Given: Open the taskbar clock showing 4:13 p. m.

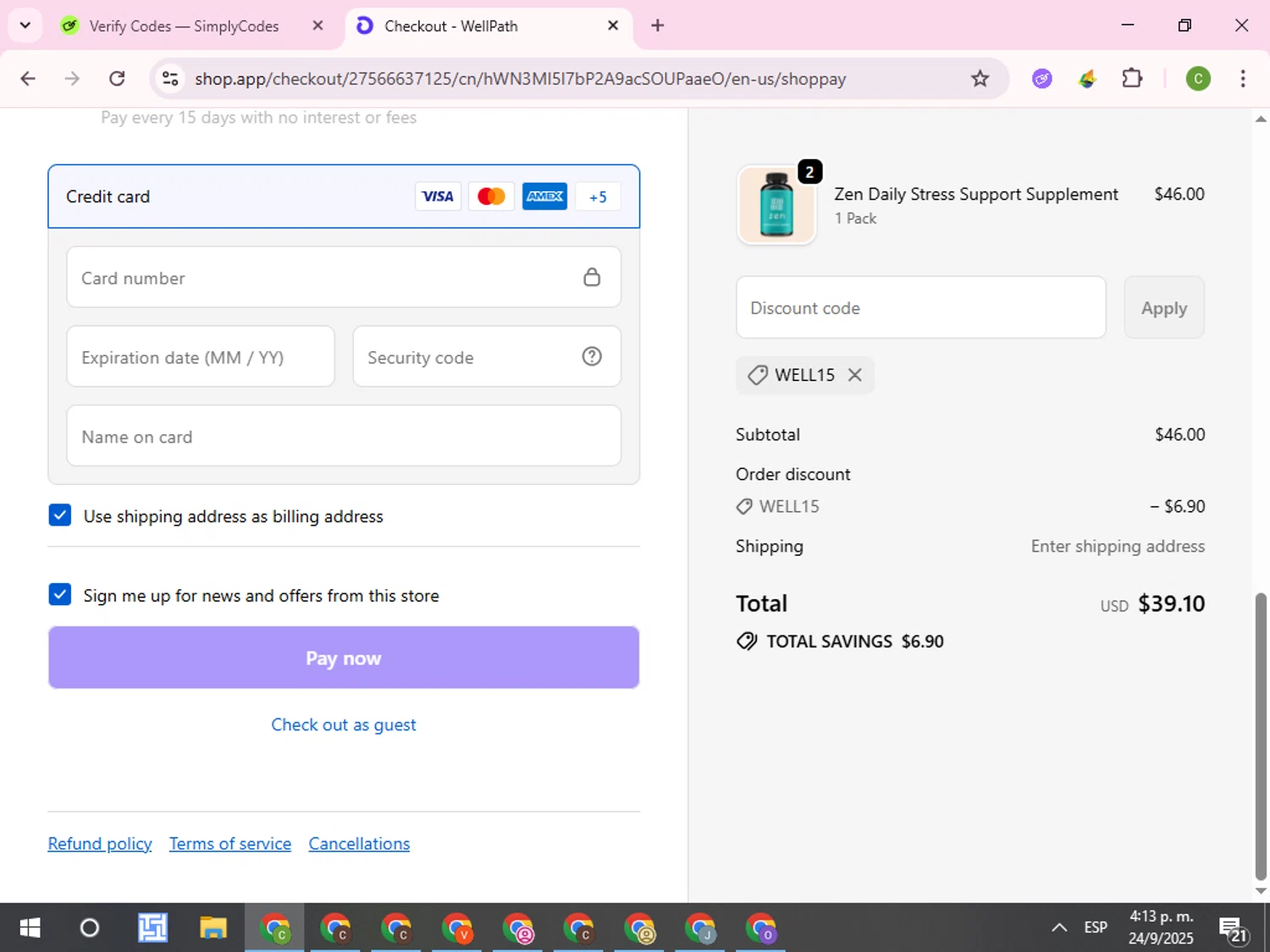Looking at the screenshot, I should 1161,927.
